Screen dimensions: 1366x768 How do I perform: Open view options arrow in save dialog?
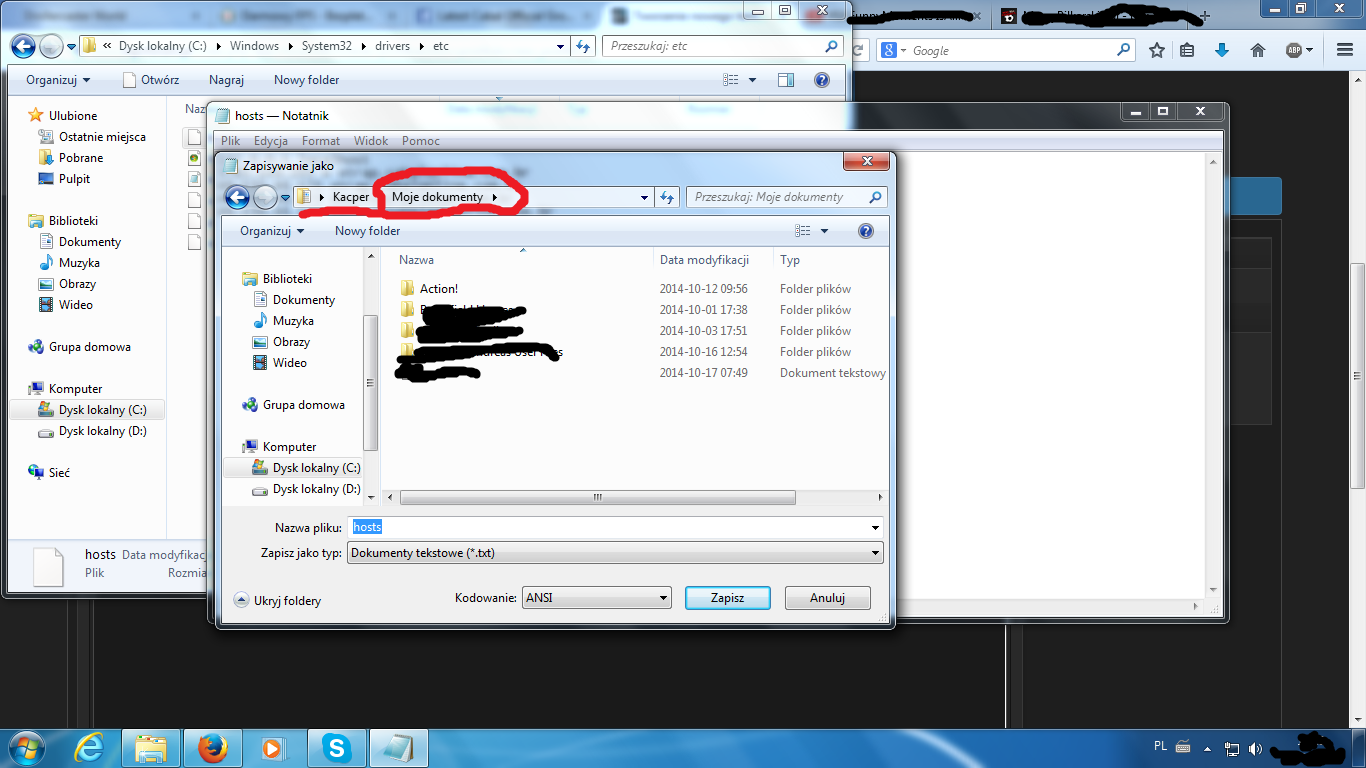[x=824, y=231]
